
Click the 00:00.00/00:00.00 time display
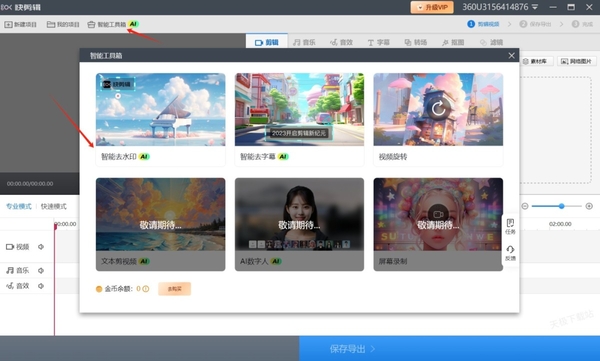click(x=30, y=184)
